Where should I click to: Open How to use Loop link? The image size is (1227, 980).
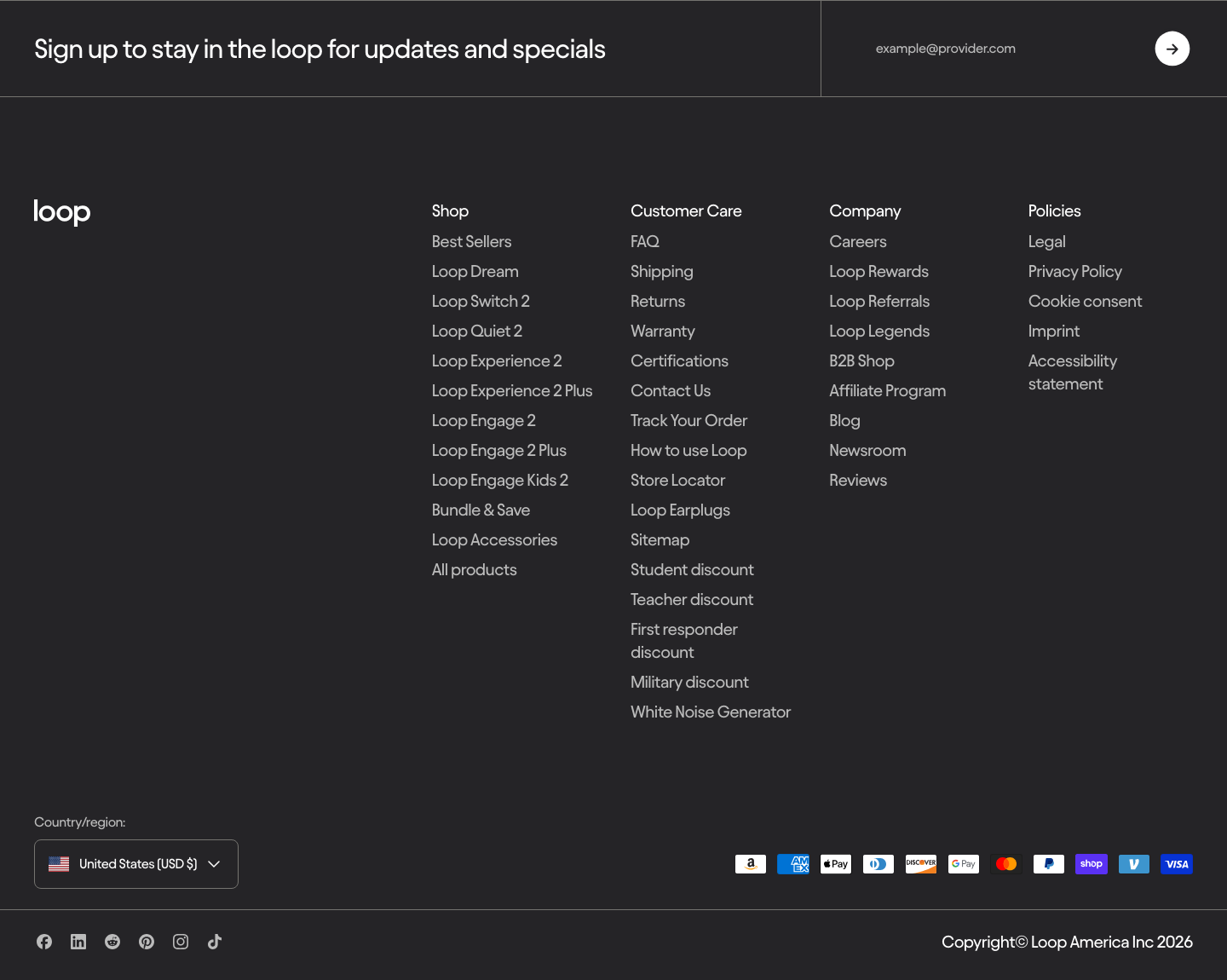(x=688, y=450)
